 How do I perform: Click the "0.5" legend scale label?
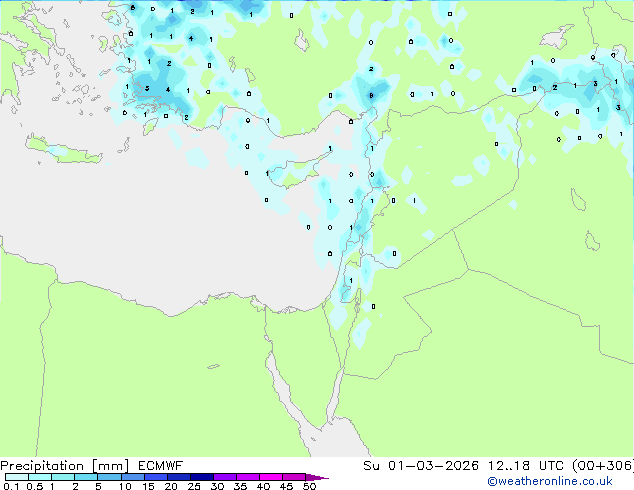point(35,486)
